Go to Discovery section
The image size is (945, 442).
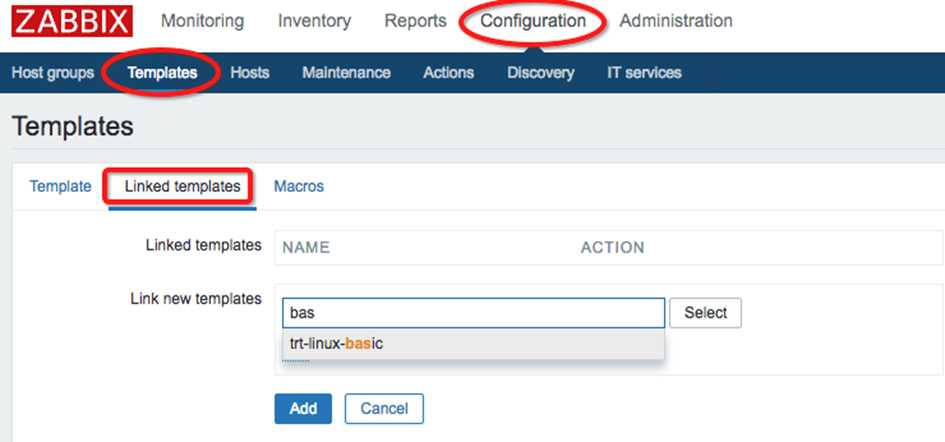[x=541, y=73]
